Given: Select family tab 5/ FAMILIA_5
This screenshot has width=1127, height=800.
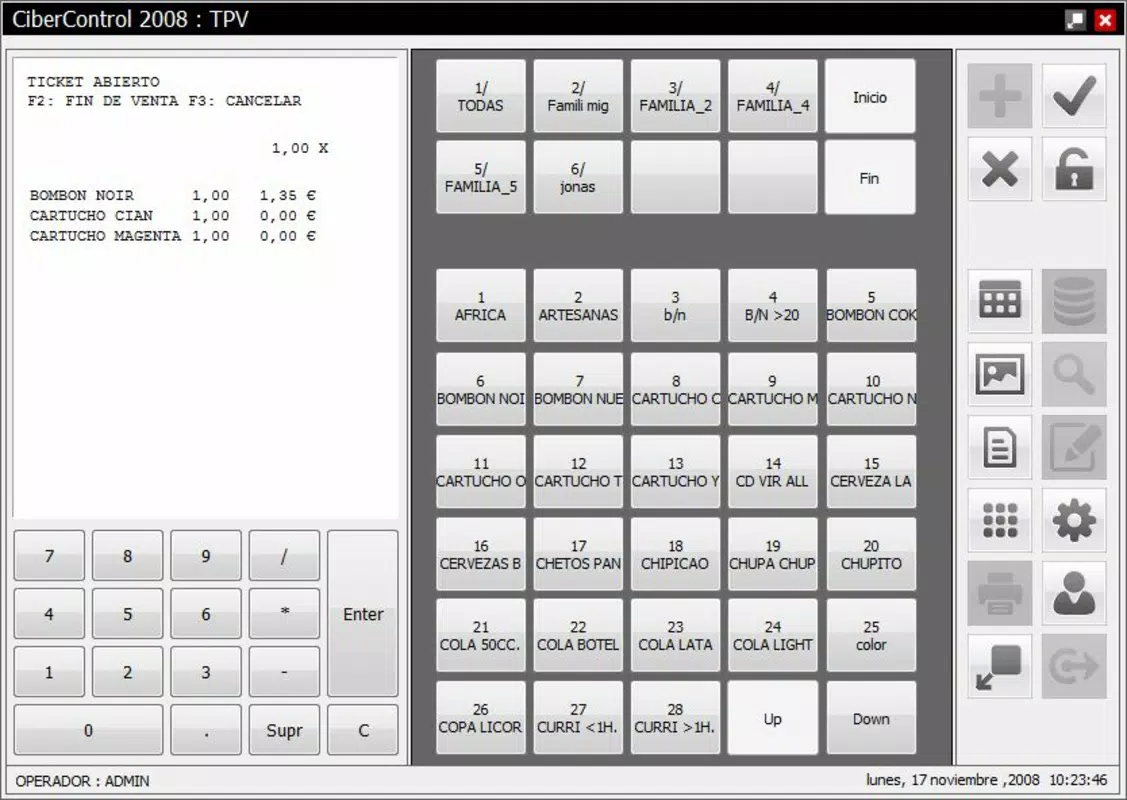Looking at the screenshot, I should (x=481, y=178).
